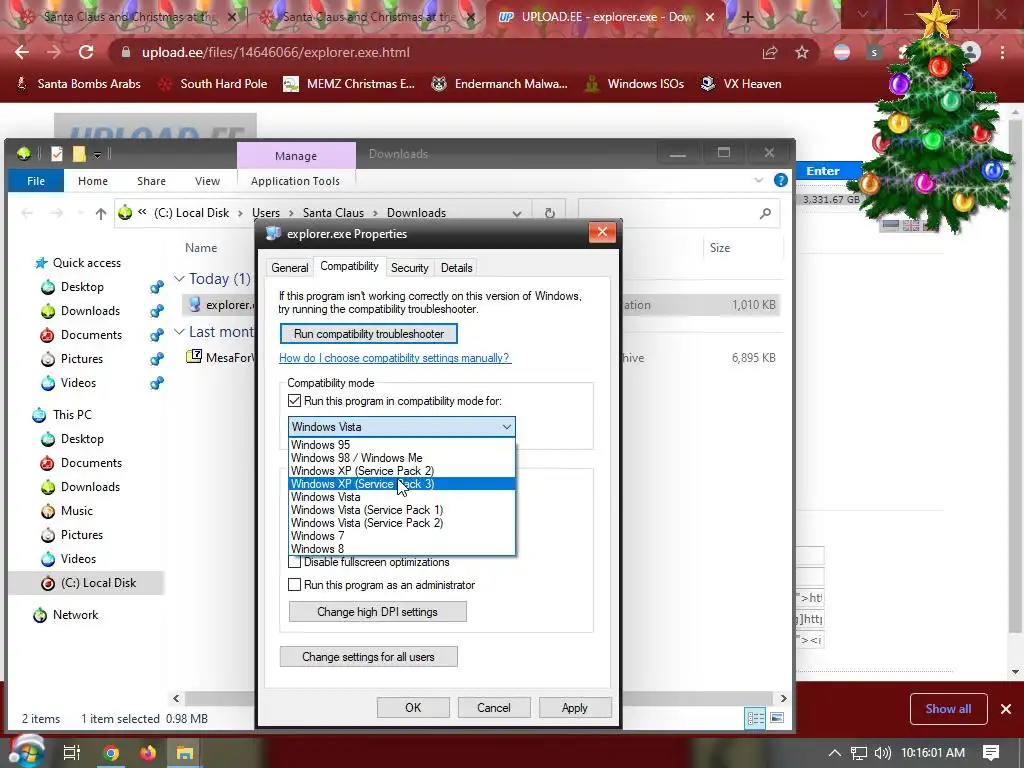Collapse the Today group in file list
This screenshot has width=1024, height=768.
click(179, 279)
